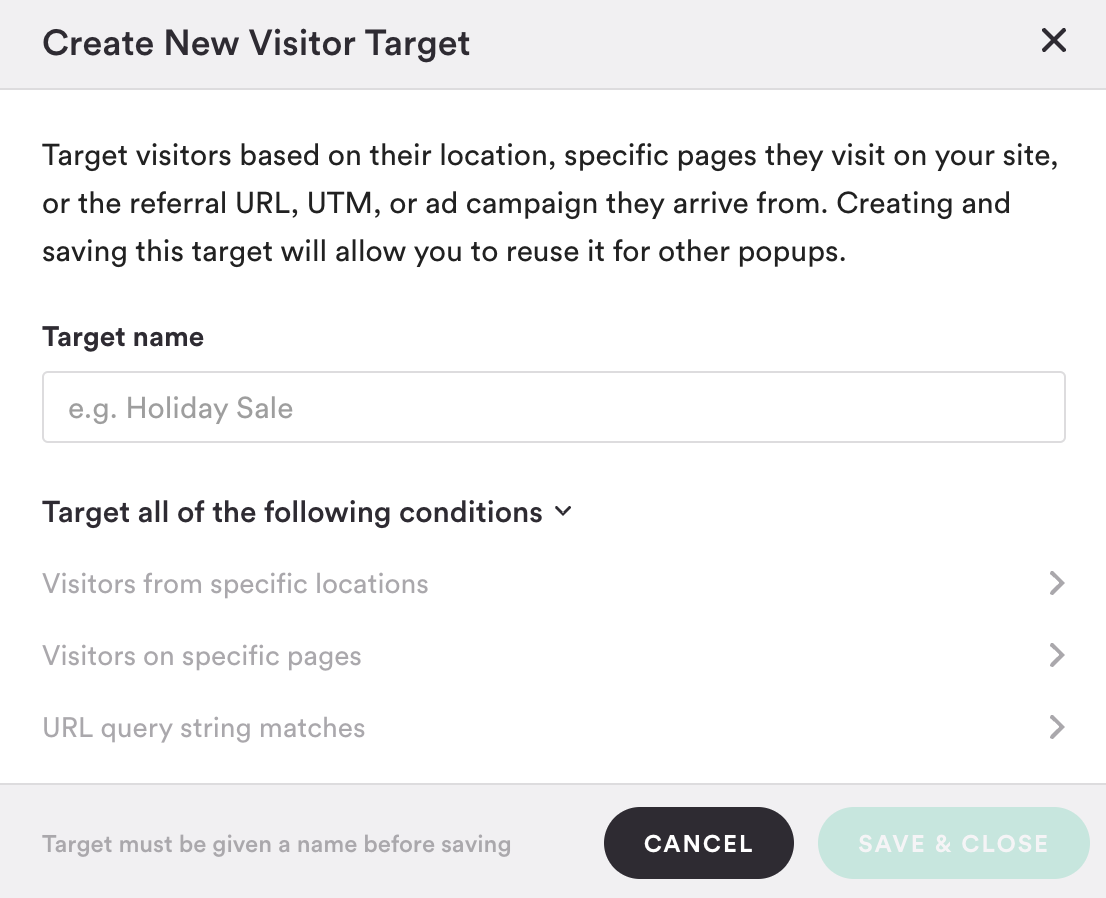Click the SAVE & CLOSE button
Viewport: 1106px width, 898px height.
click(x=954, y=843)
